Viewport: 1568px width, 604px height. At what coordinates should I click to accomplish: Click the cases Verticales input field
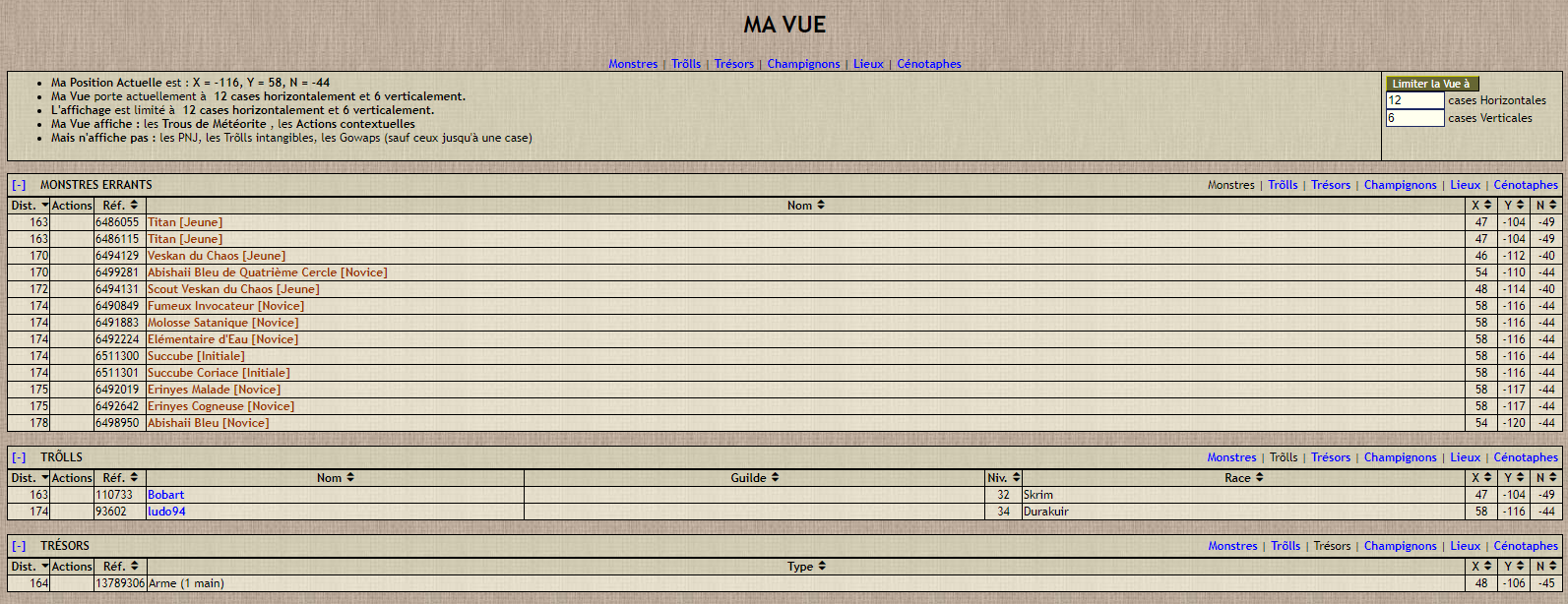click(1414, 118)
